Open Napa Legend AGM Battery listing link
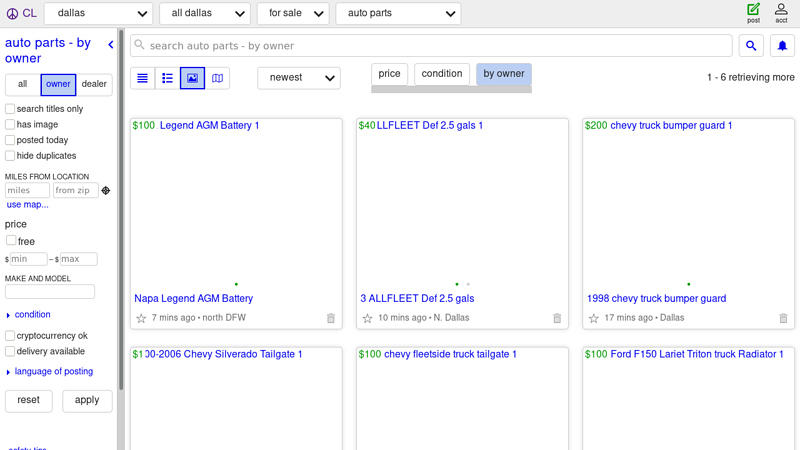This screenshot has width=800, height=450. coord(193,298)
